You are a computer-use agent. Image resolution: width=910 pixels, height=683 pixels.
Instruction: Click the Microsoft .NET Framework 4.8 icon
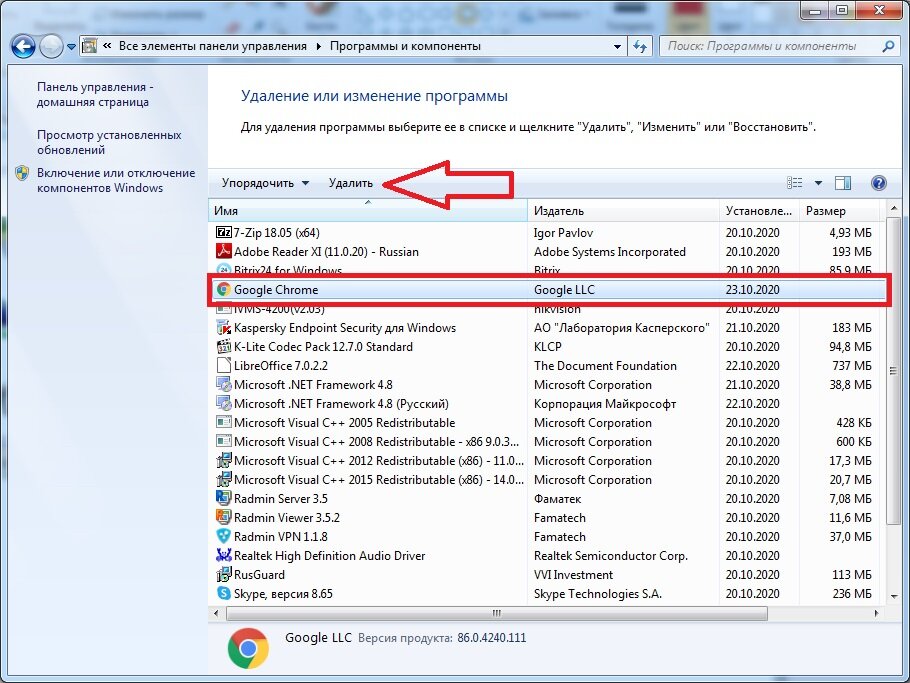click(223, 385)
